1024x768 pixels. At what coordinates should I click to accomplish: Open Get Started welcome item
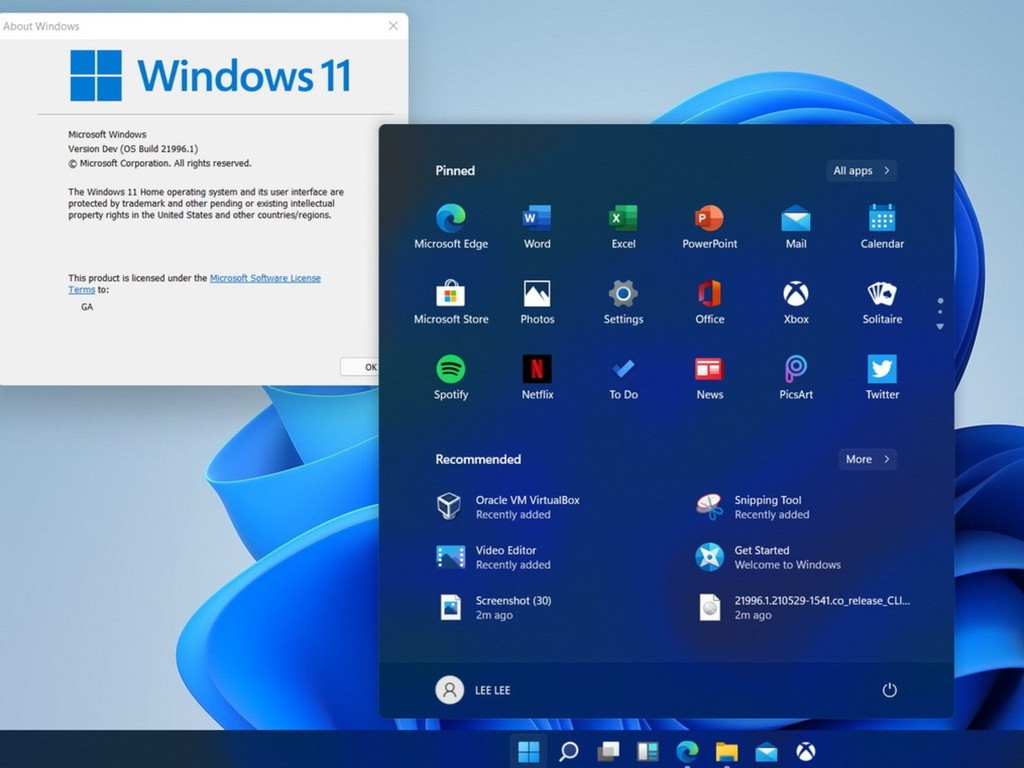[768, 557]
